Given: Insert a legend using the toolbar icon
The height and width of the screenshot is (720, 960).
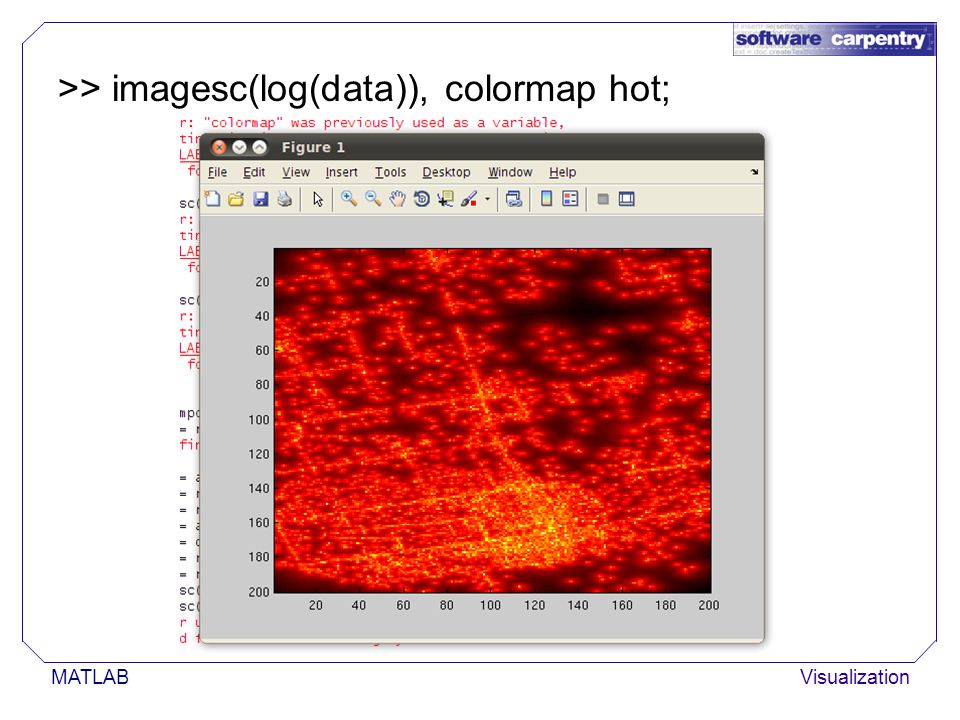Looking at the screenshot, I should click(570, 199).
